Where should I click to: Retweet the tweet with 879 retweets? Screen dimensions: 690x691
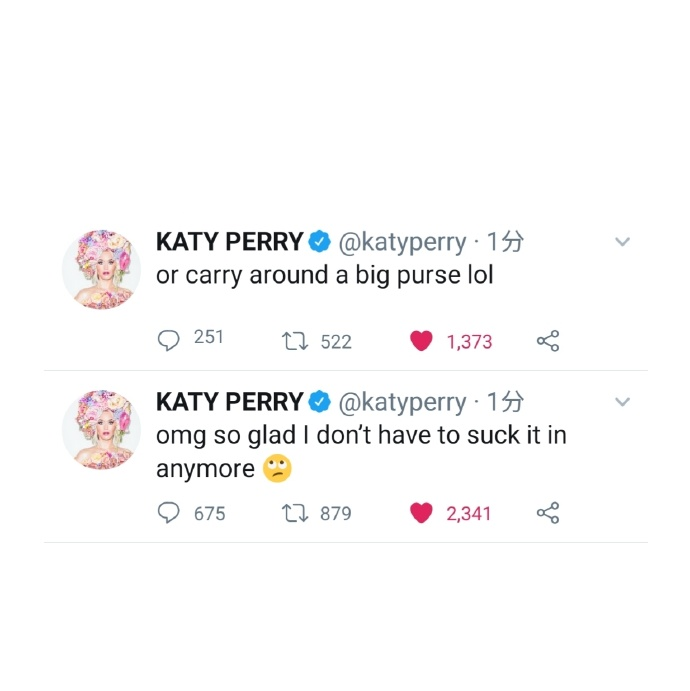294,513
